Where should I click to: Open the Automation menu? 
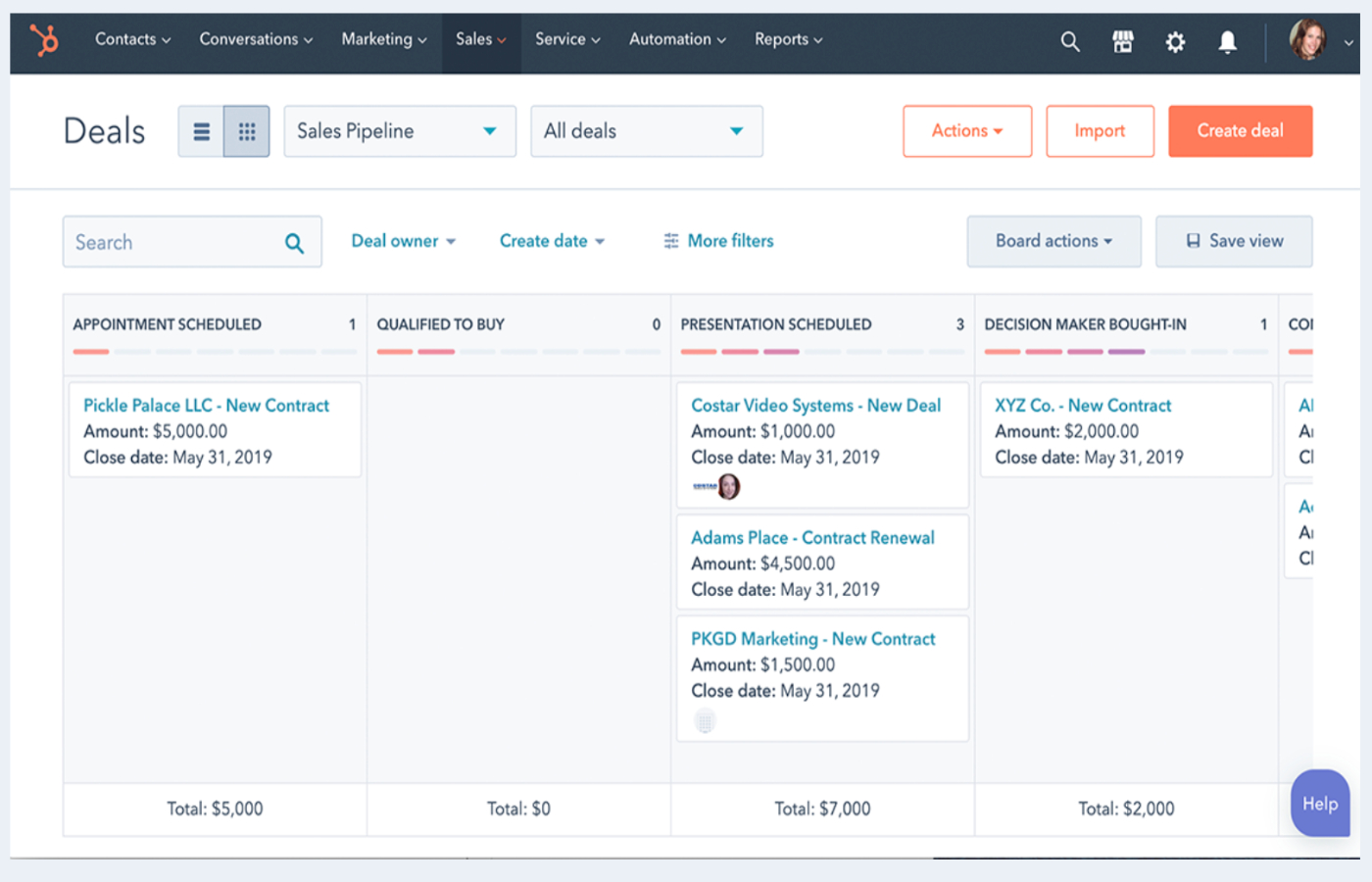[678, 39]
